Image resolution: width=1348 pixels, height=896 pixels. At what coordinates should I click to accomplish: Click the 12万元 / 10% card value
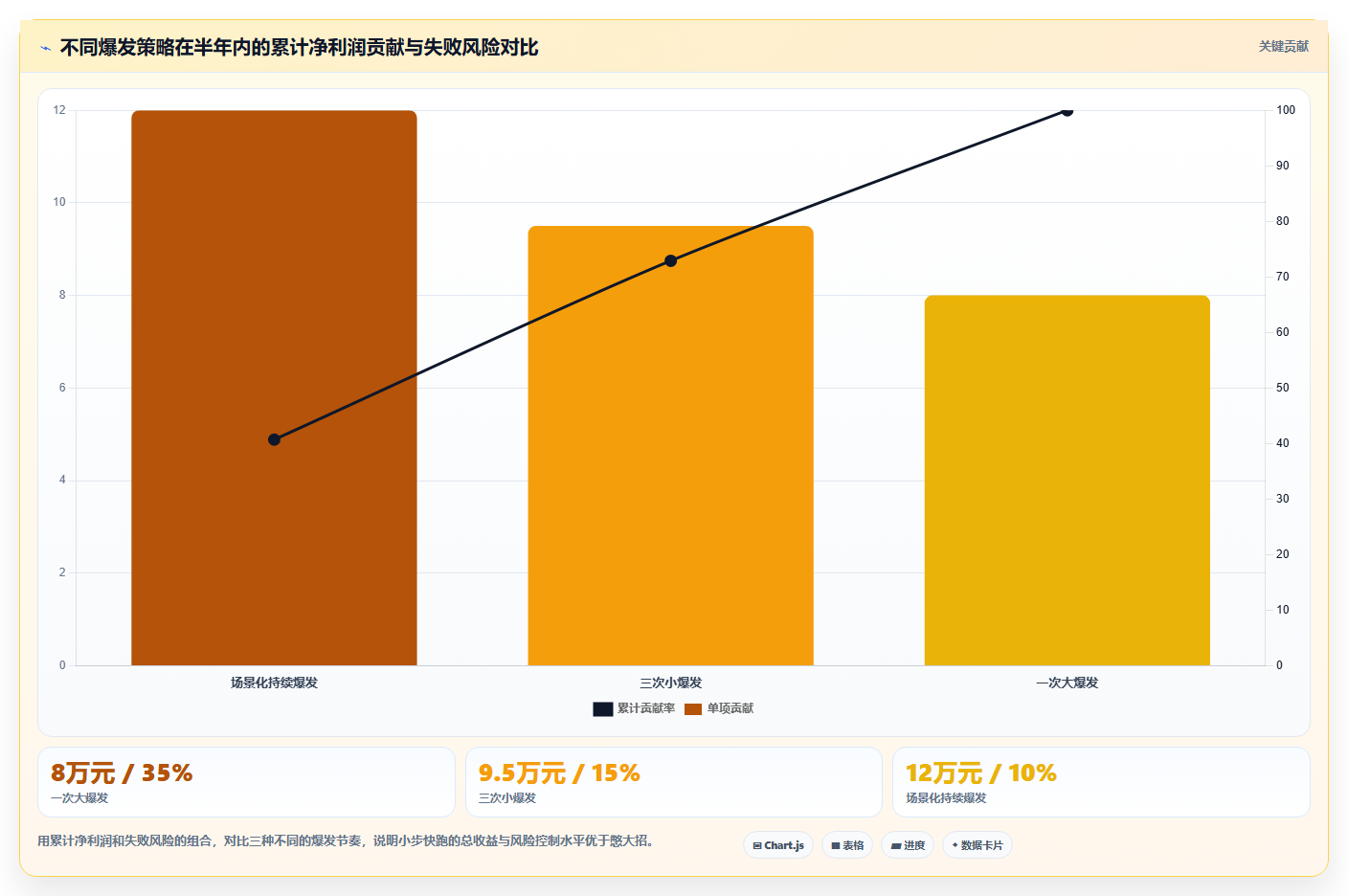(981, 773)
